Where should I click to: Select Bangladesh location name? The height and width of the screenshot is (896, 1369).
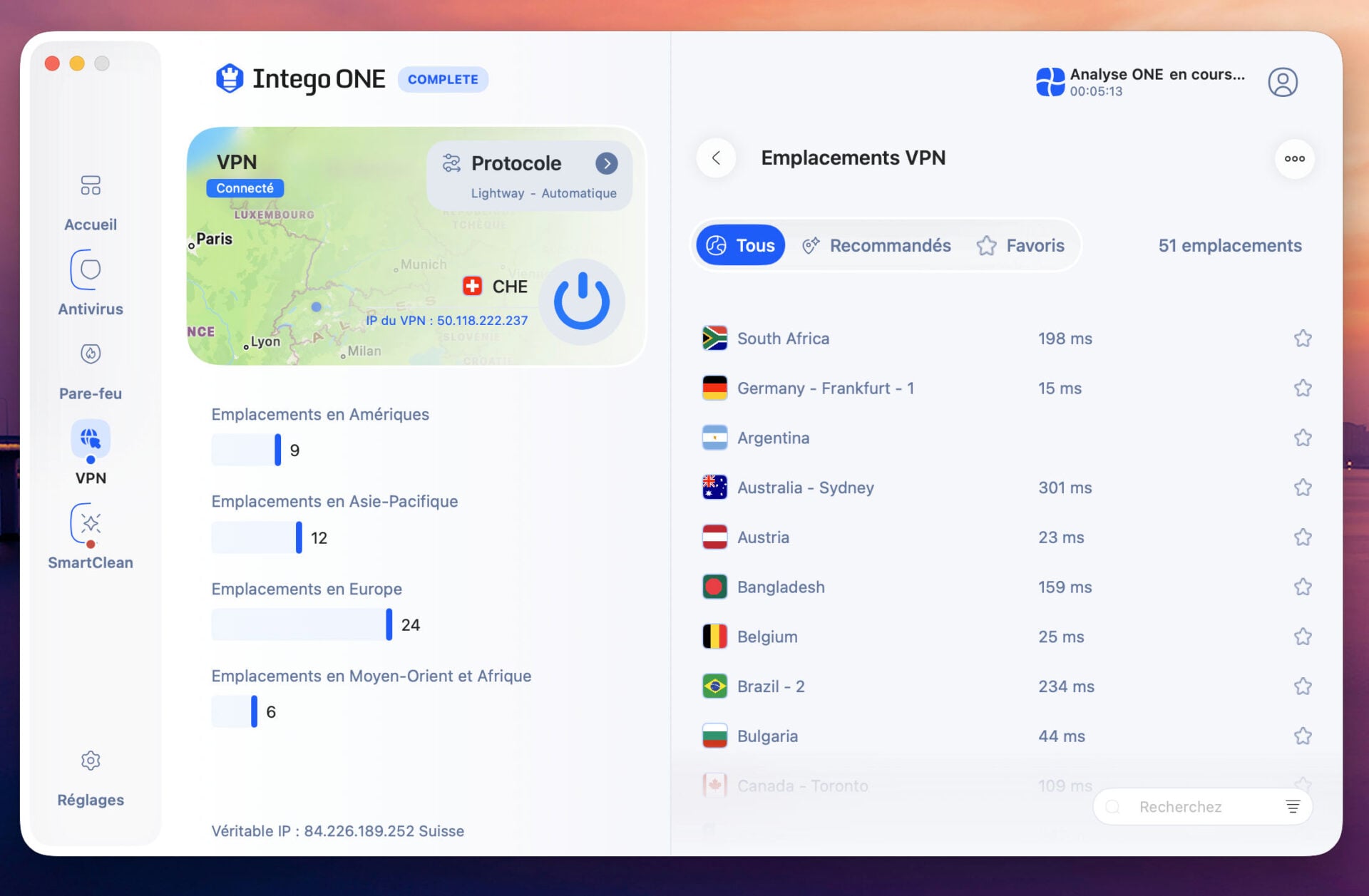point(781,587)
